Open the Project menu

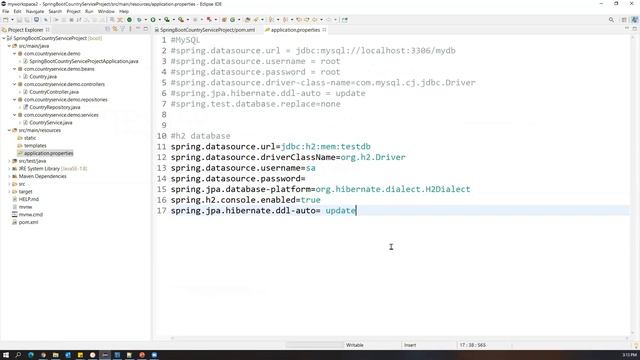(x=73, y=11)
